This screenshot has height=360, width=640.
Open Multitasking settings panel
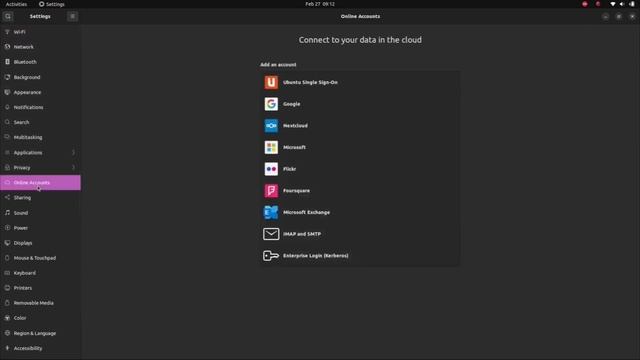(x=40, y=138)
